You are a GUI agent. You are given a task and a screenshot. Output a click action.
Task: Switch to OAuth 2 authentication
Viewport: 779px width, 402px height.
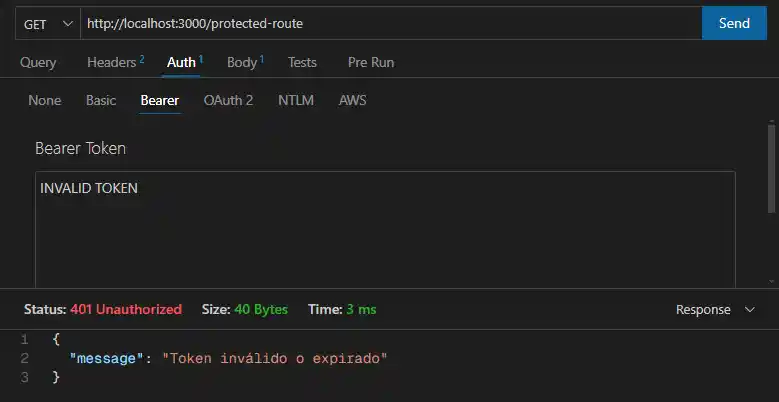(228, 100)
